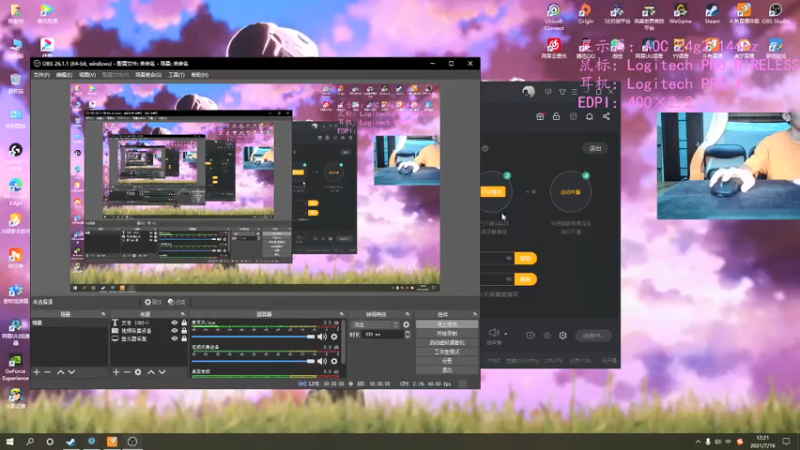This screenshot has height=450, width=800.
Task: Remove the selected scene with the minus icon
Action: pos(47,372)
